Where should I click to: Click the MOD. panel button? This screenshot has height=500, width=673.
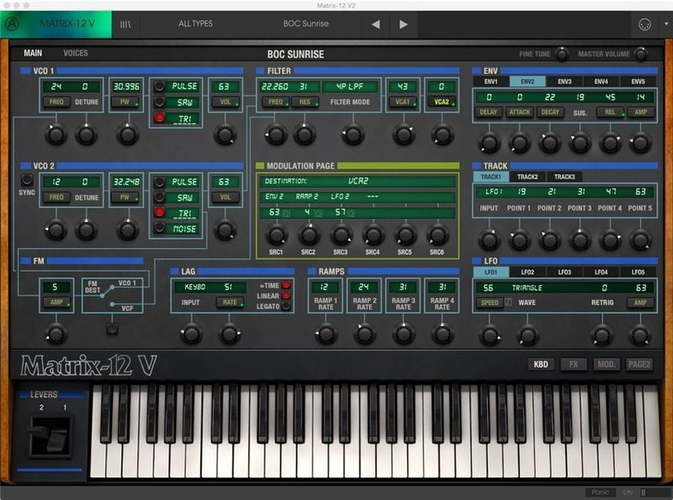tap(606, 364)
